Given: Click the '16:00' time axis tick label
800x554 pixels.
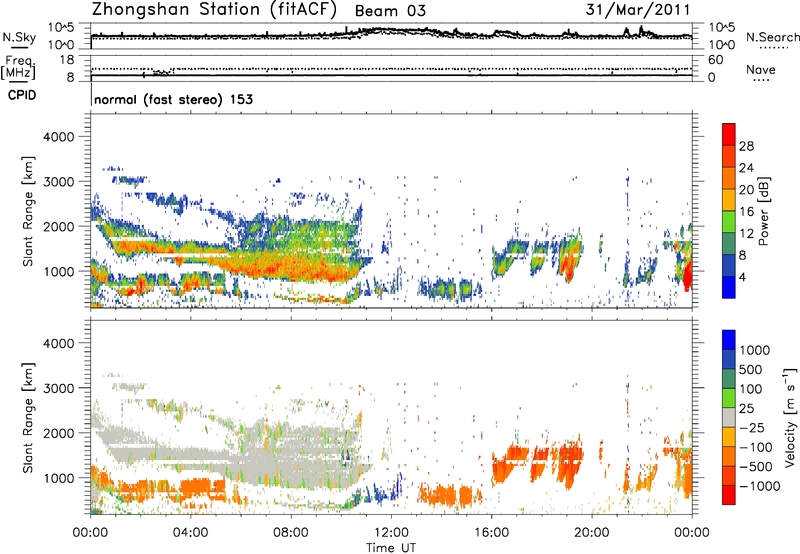Looking at the screenshot, I should pos(491,533).
